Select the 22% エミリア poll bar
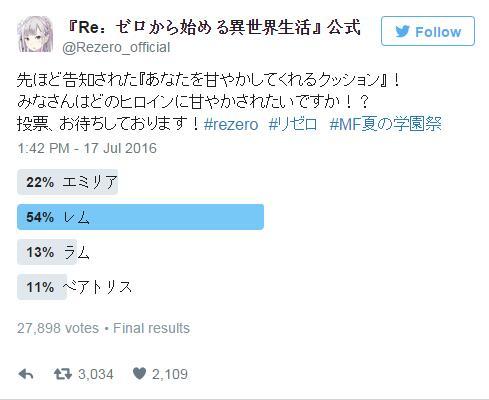489x400 pixels. pos(67,182)
